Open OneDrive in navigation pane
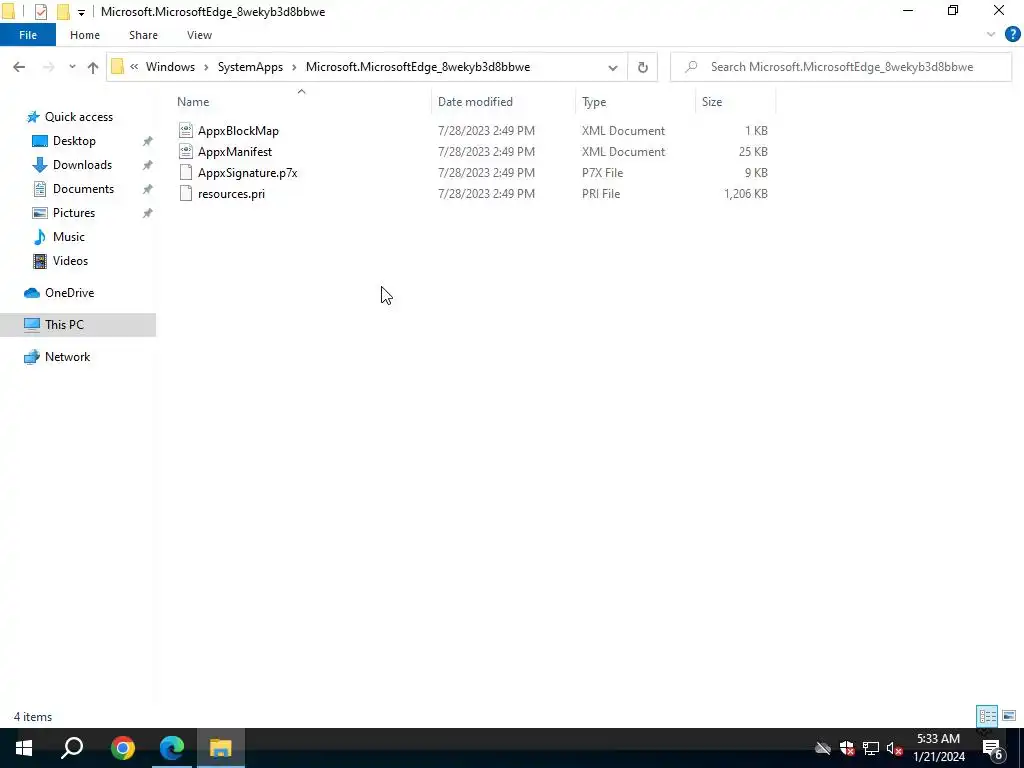 [69, 293]
